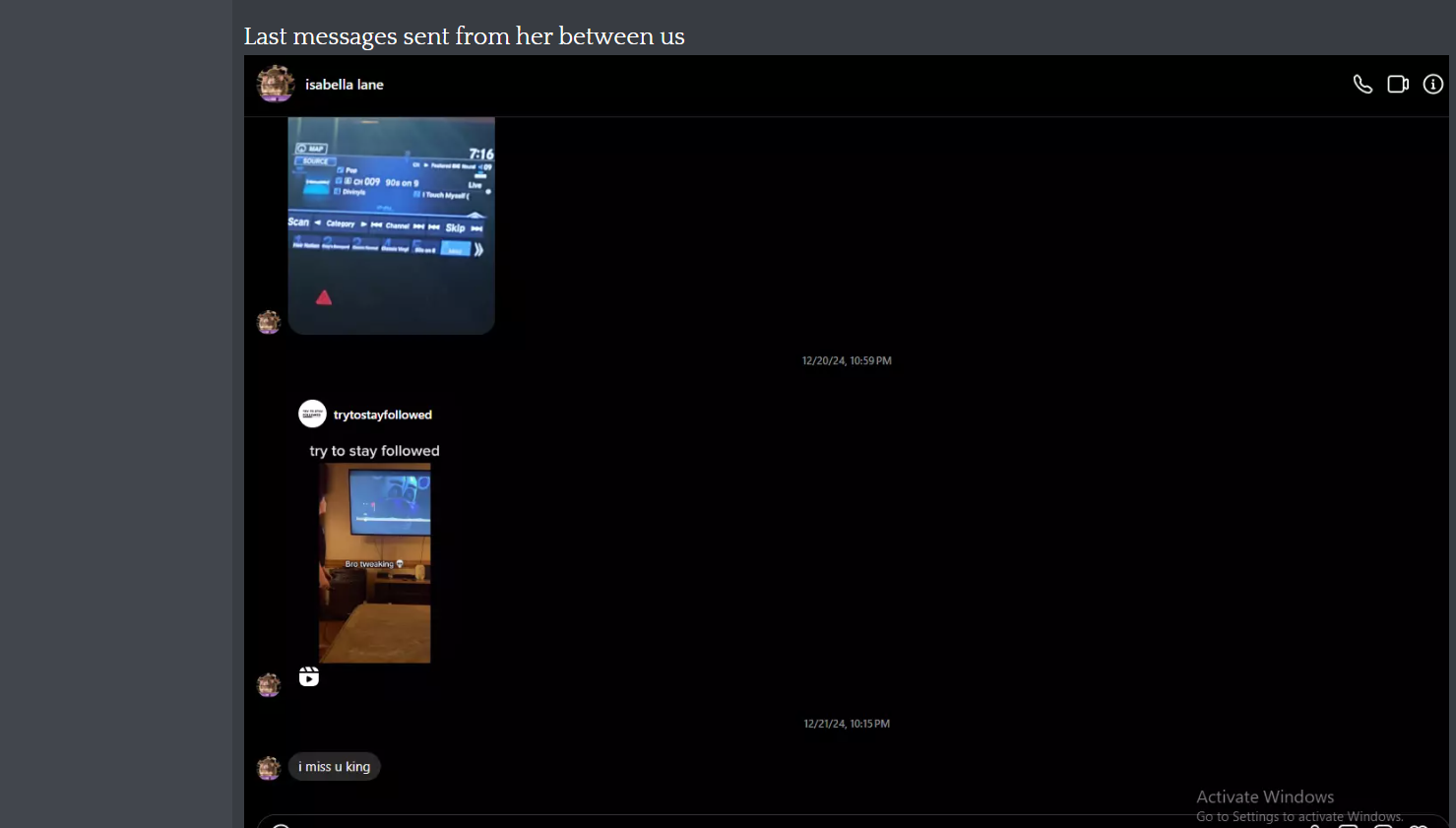1456x828 pixels.
Task: Open the trytostayfollowed round profile icon
Action: point(312,414)
